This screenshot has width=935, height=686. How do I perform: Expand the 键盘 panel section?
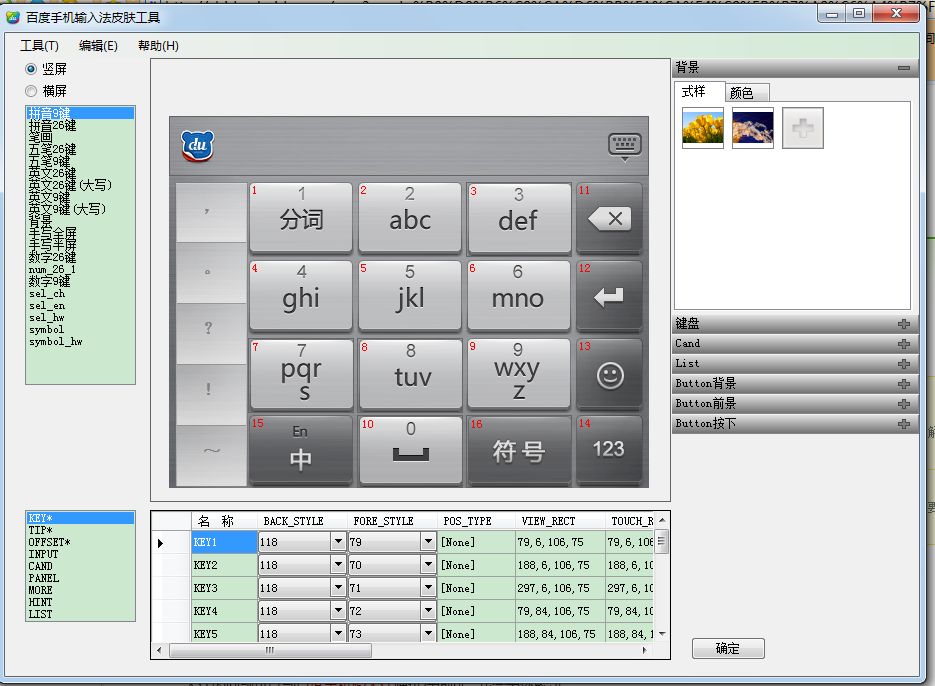click(904, 324)
